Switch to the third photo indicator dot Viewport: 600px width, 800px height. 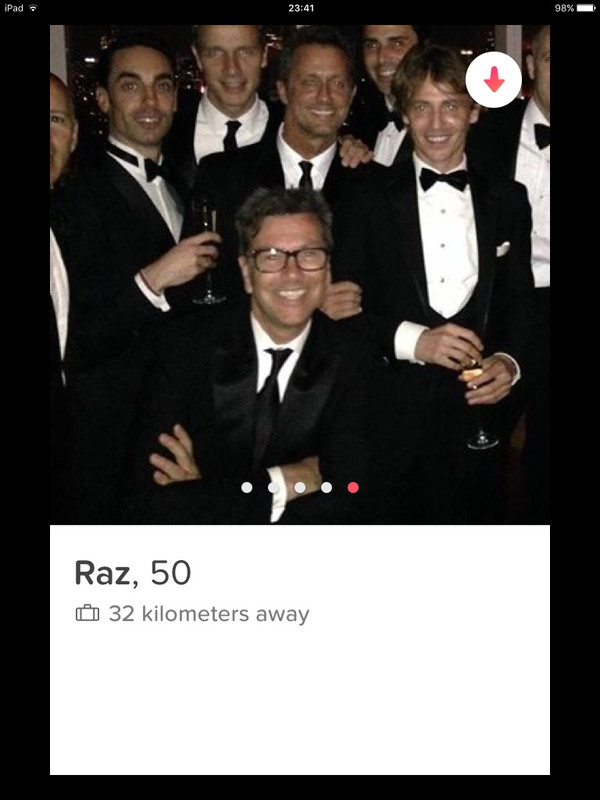(x=300, y=488)
